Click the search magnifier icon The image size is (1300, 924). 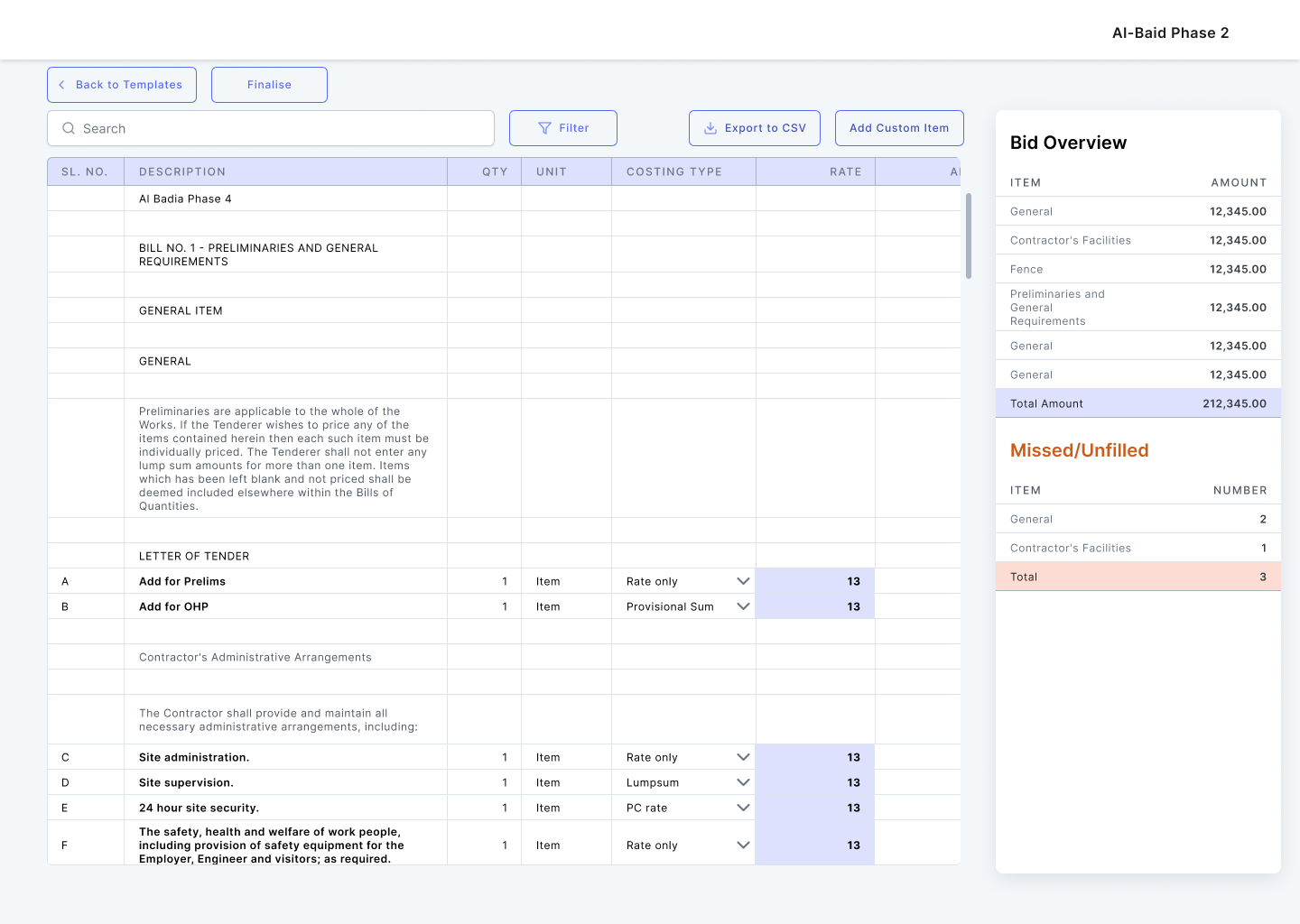pos(69,128)
